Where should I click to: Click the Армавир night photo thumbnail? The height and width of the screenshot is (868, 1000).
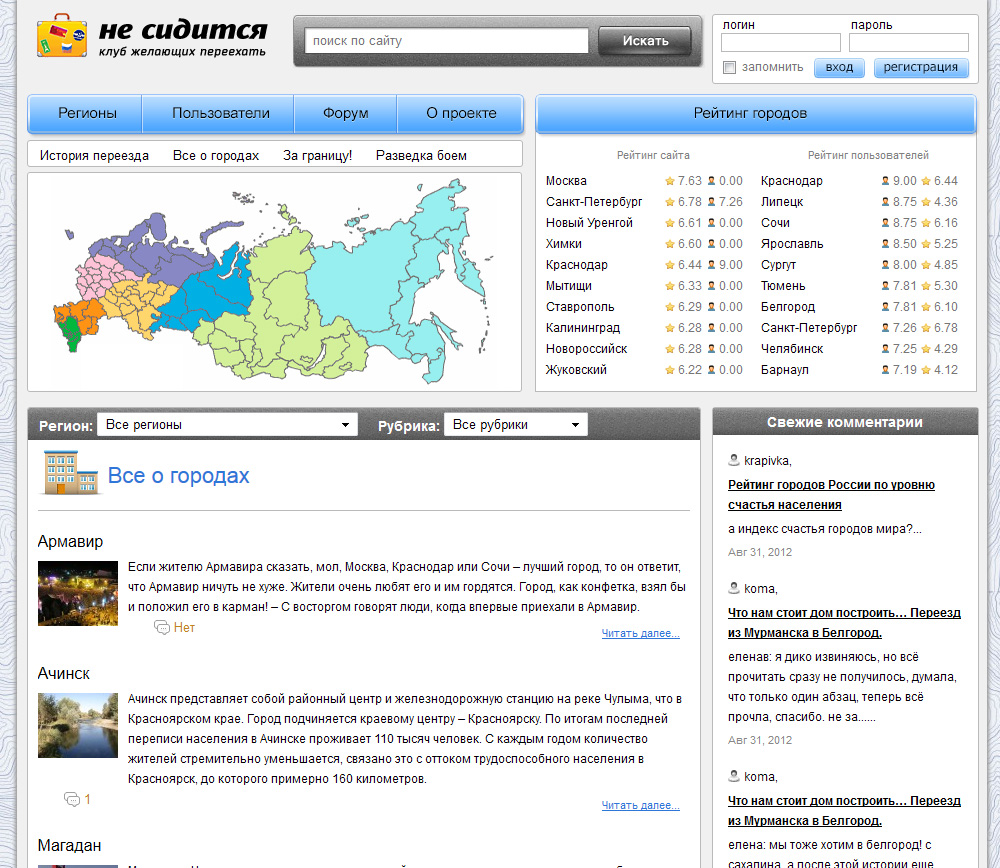[x=78, y=593]
